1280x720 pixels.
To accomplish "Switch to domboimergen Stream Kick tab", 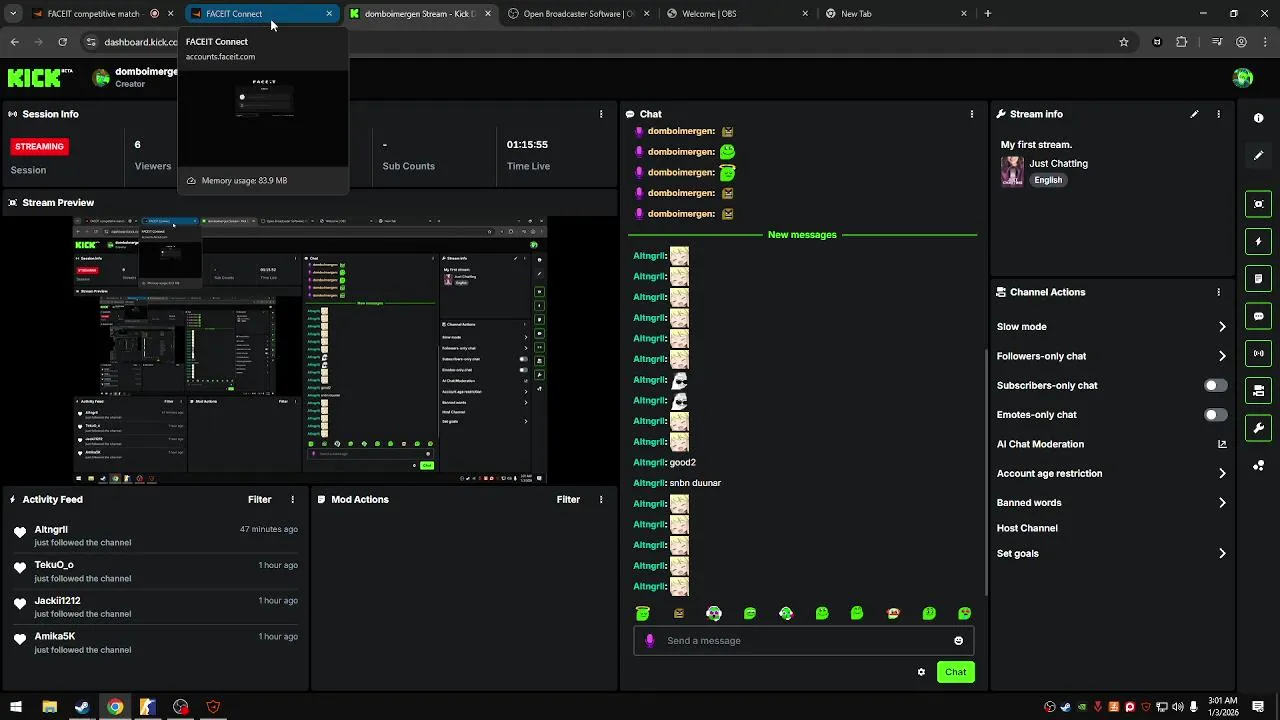I will [419, 14].
